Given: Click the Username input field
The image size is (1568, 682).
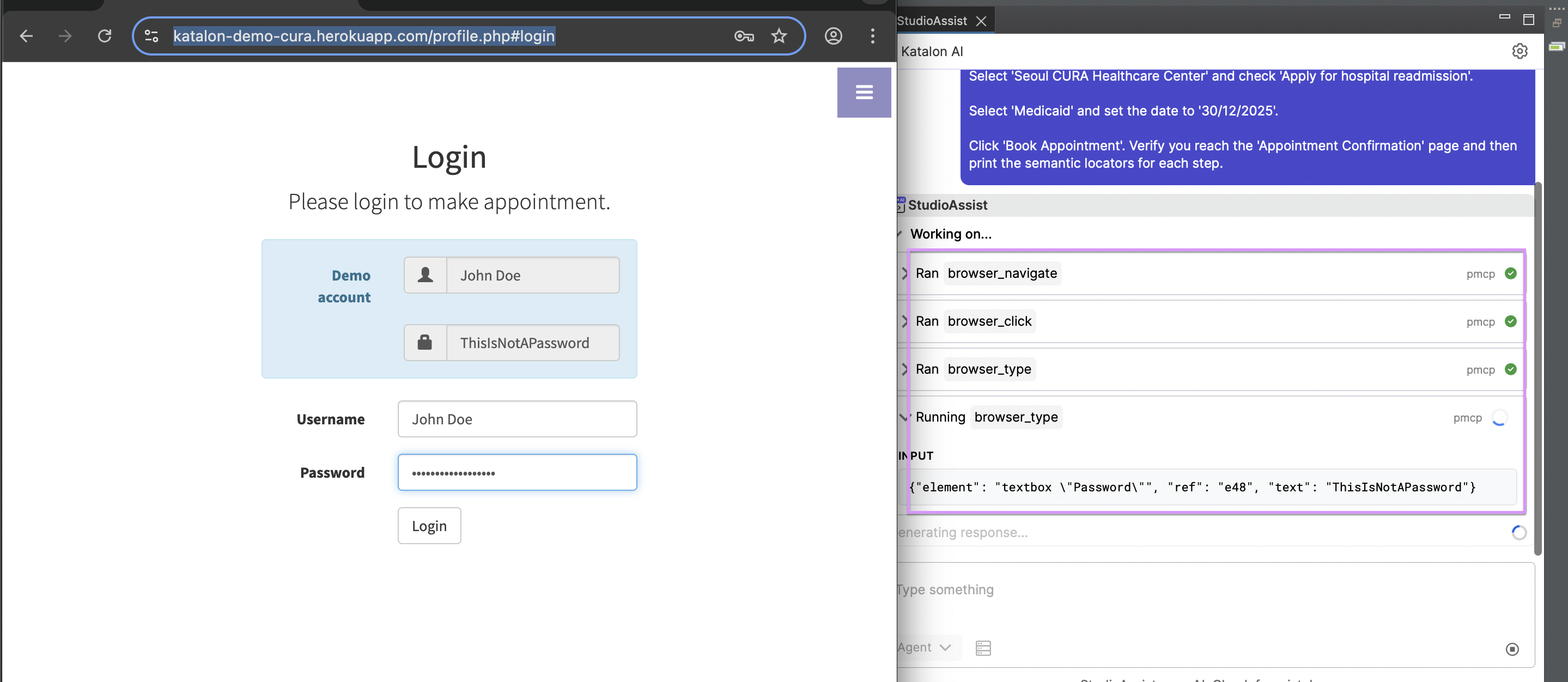Looking at the screenshot, I should [x=517, y=419].
